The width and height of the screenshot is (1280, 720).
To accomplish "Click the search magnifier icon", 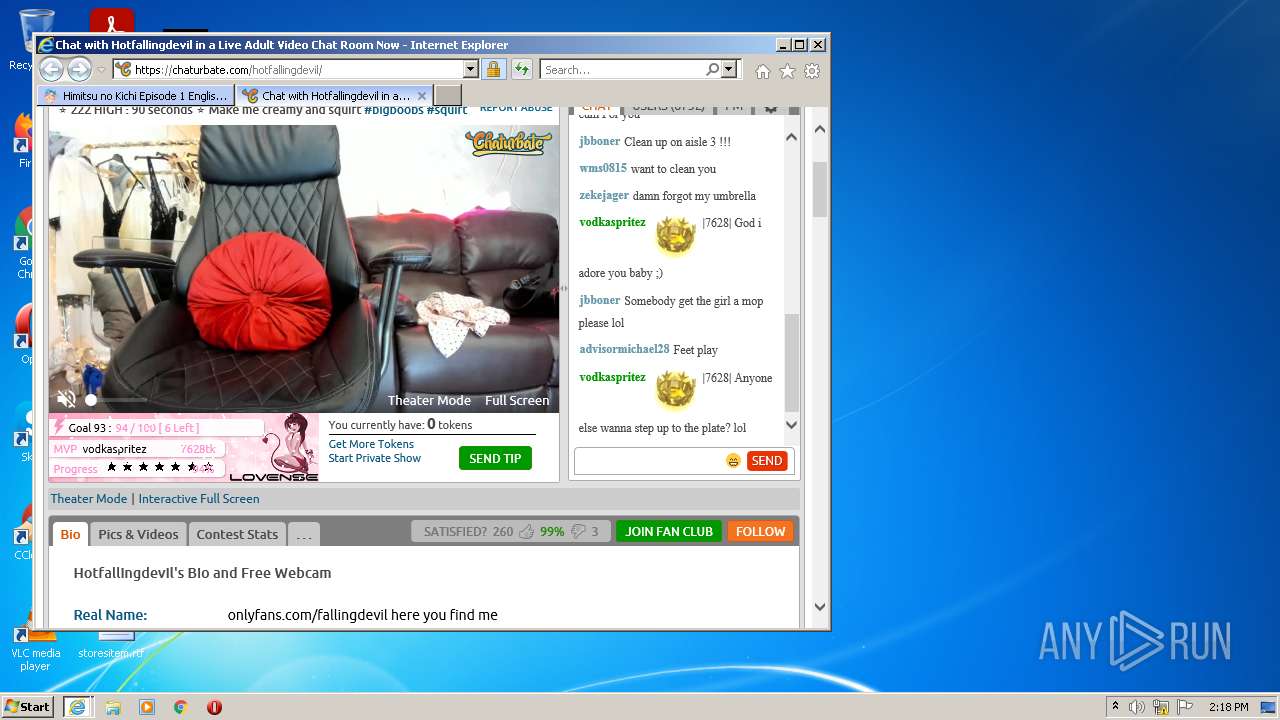I will tap(712, 69).
